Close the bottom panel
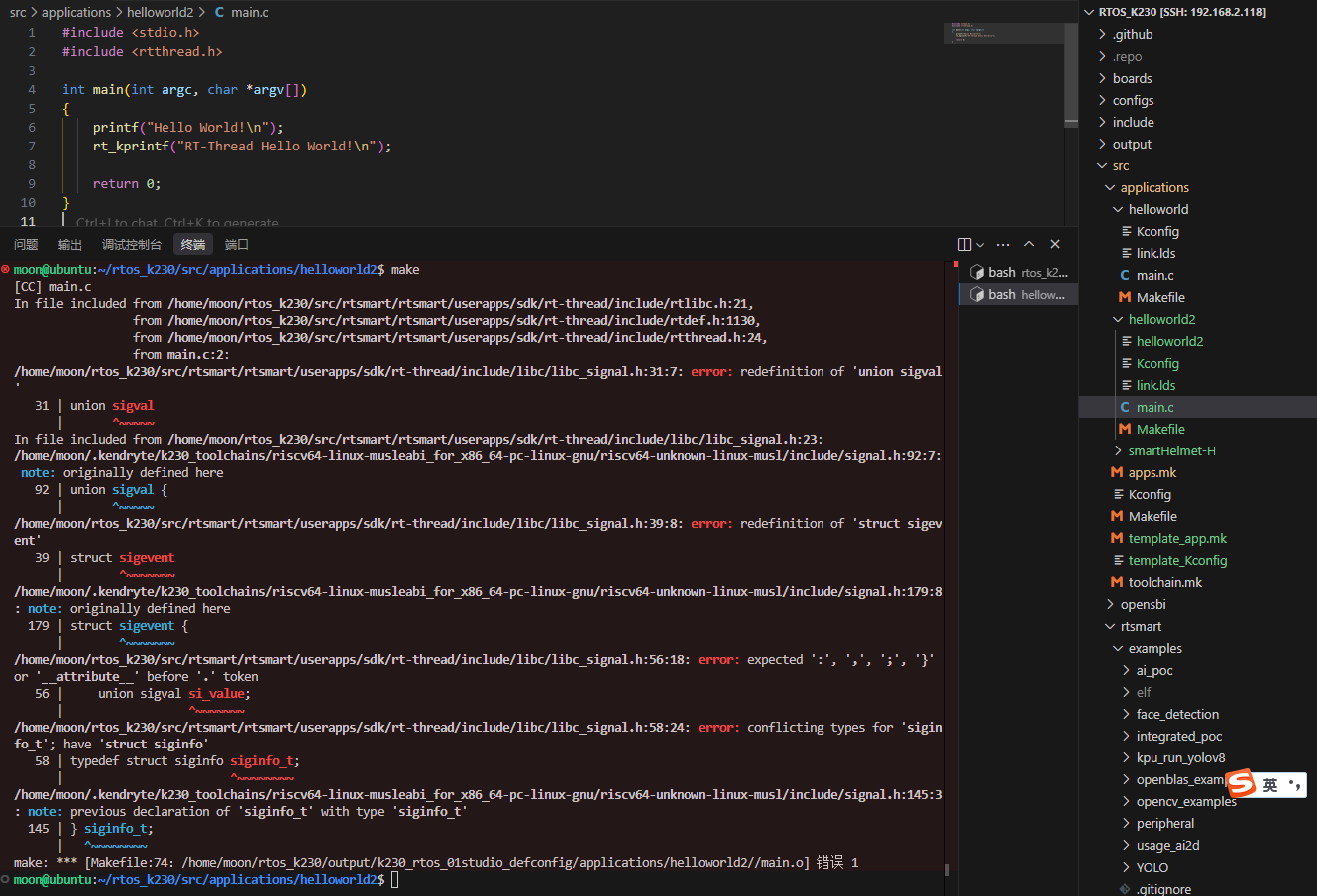 click(x=1055, y=245)
